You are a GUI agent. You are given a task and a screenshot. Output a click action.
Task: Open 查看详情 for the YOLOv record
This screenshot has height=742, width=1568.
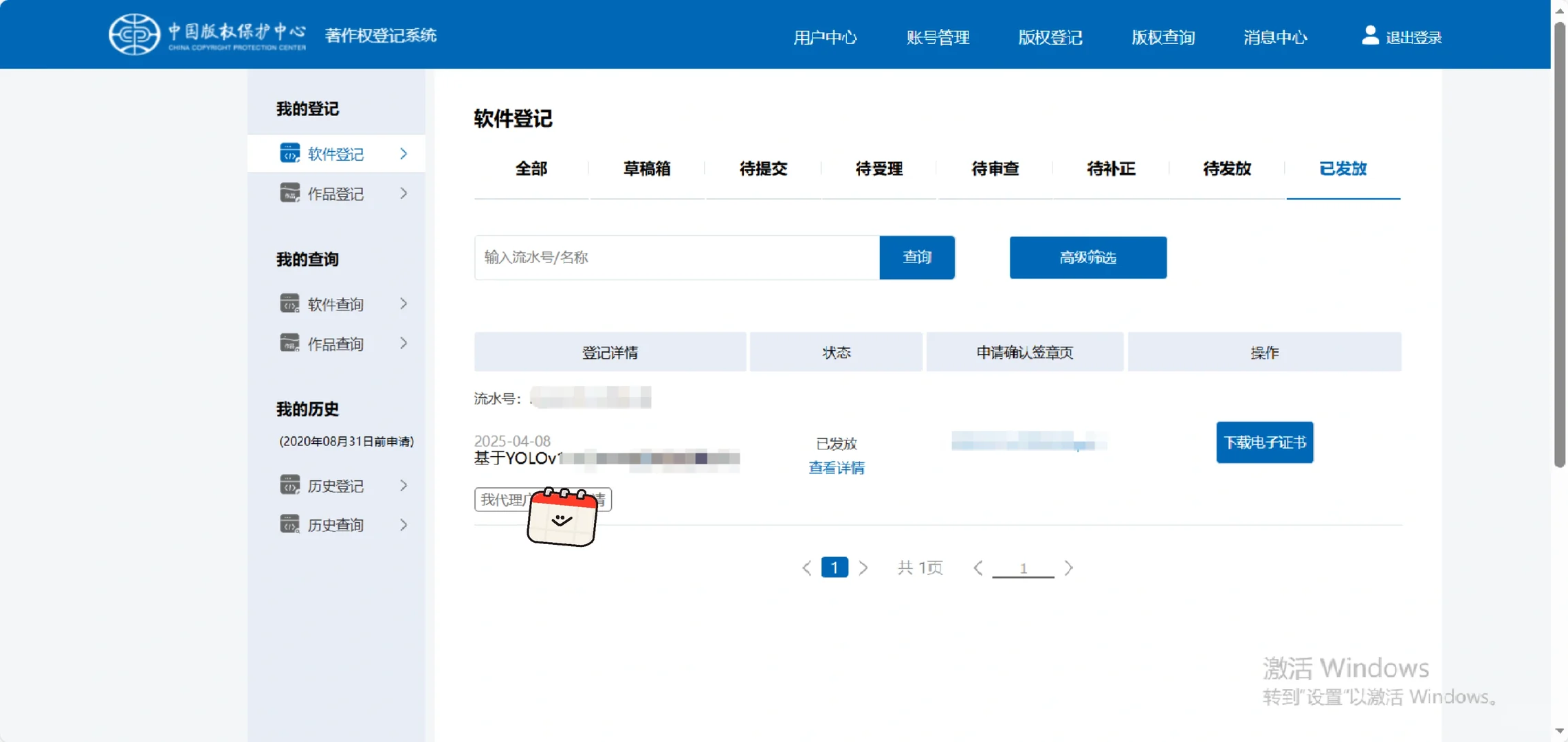tap(836, 467)
